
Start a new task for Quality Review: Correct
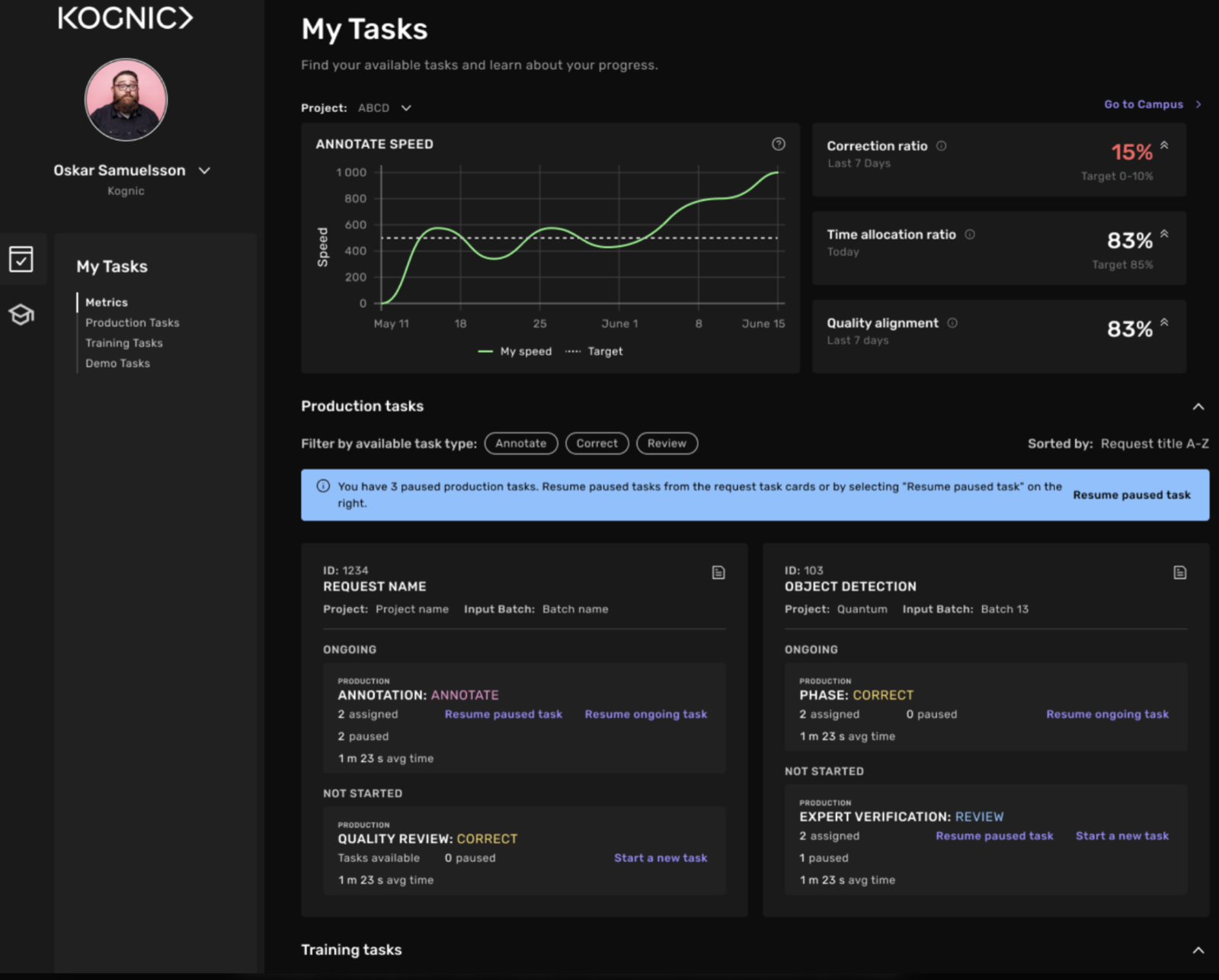[661, 858]
